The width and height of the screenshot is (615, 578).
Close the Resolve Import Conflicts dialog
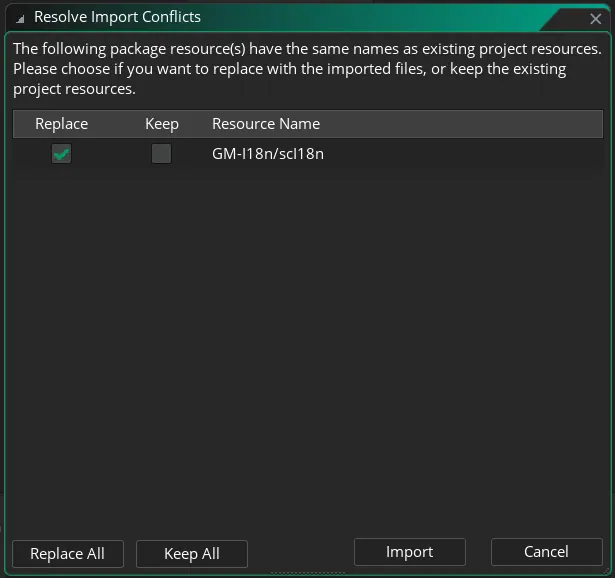tap(595, 18)
